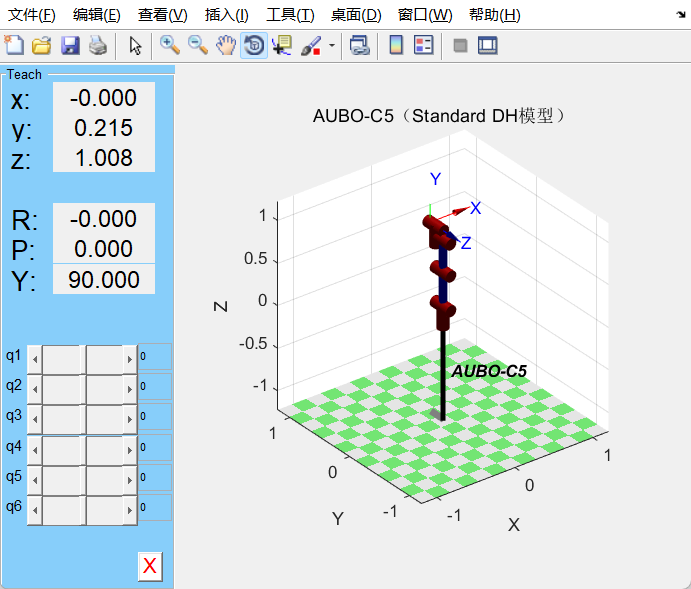Screen dimensions: 691x589
Task: Open the 查看(V) menu
Action: [x=163, y=15]
